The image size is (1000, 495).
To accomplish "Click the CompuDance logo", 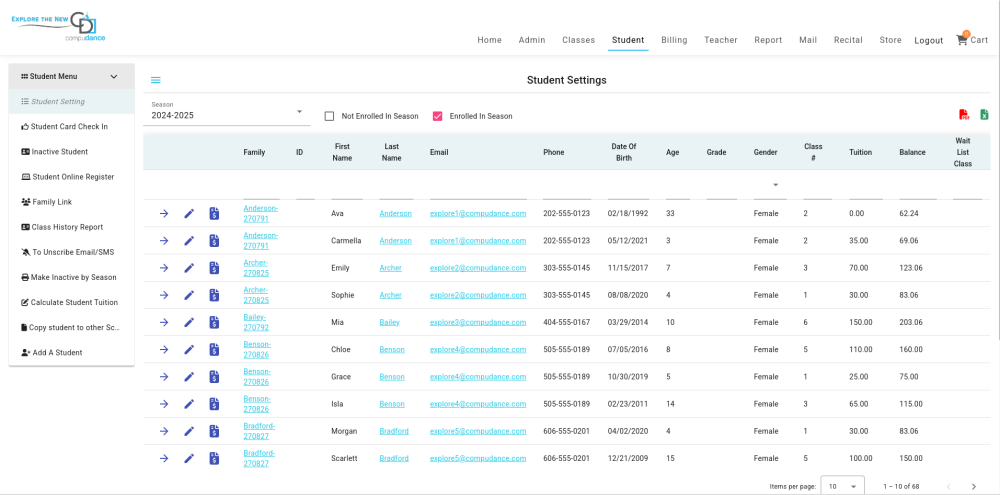I will point(59,26).
